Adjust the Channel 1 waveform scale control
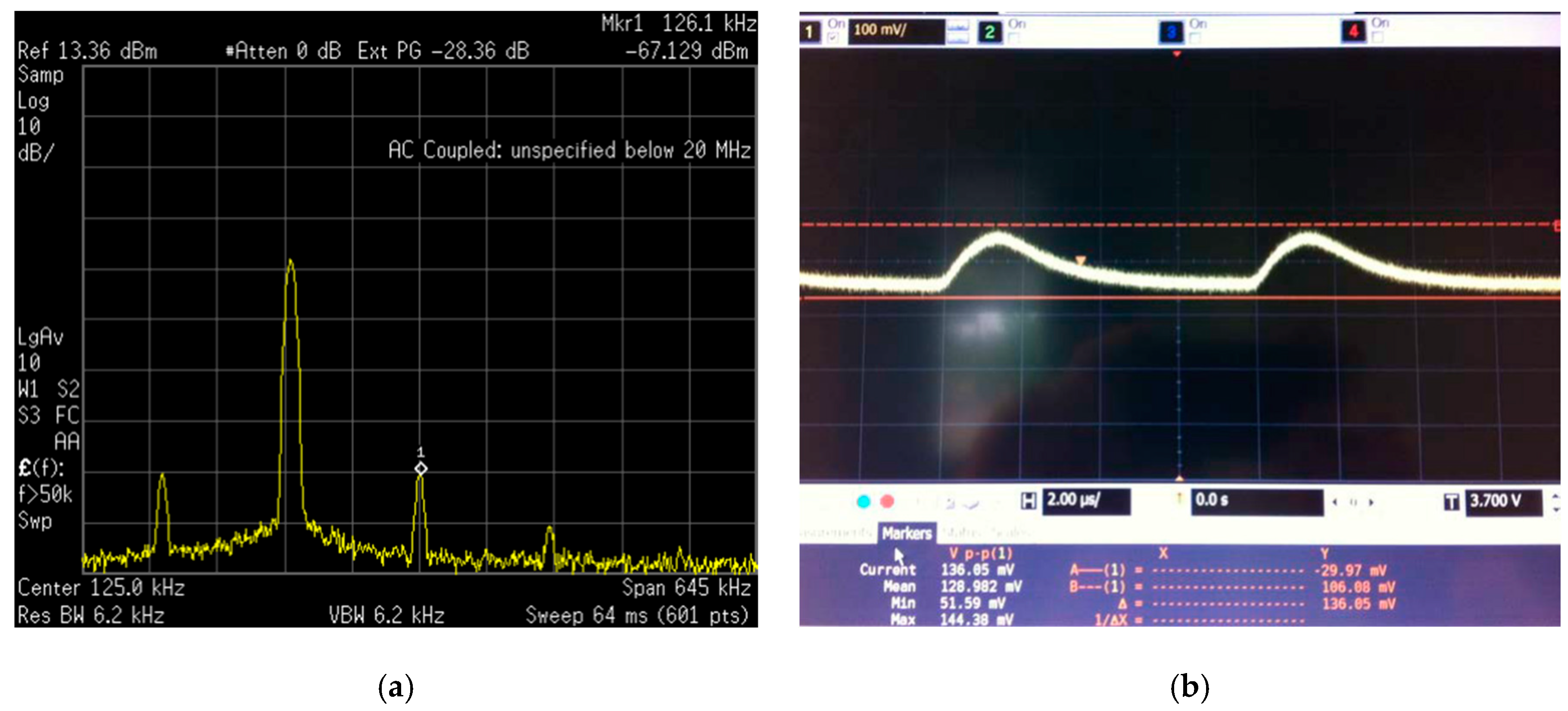The image size is (1568, 711). coord(959,31)
